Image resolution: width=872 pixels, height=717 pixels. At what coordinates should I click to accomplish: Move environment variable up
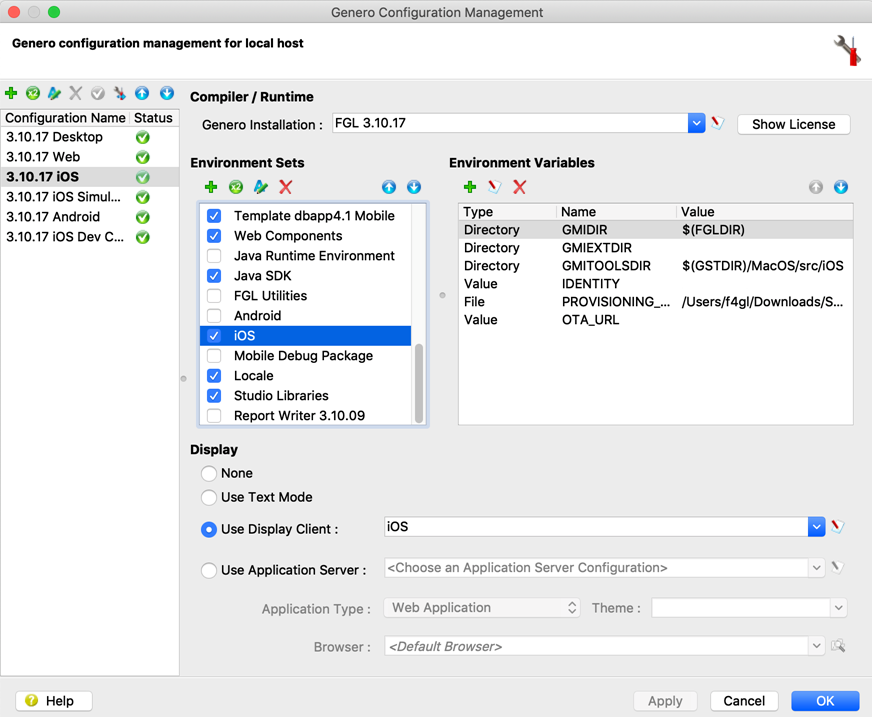[x=816, y=187]
